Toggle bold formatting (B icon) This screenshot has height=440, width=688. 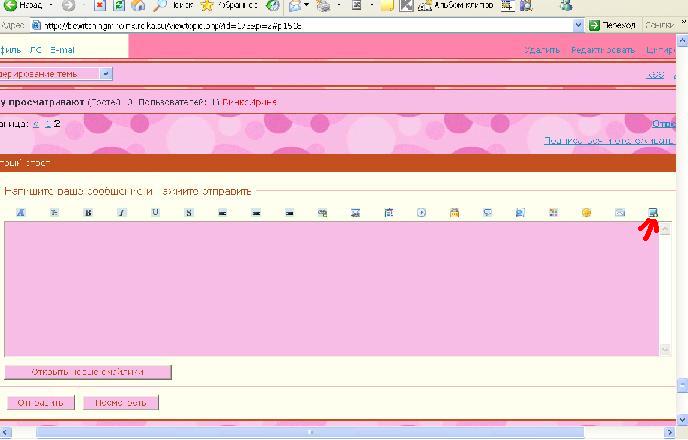pos(88,213)
